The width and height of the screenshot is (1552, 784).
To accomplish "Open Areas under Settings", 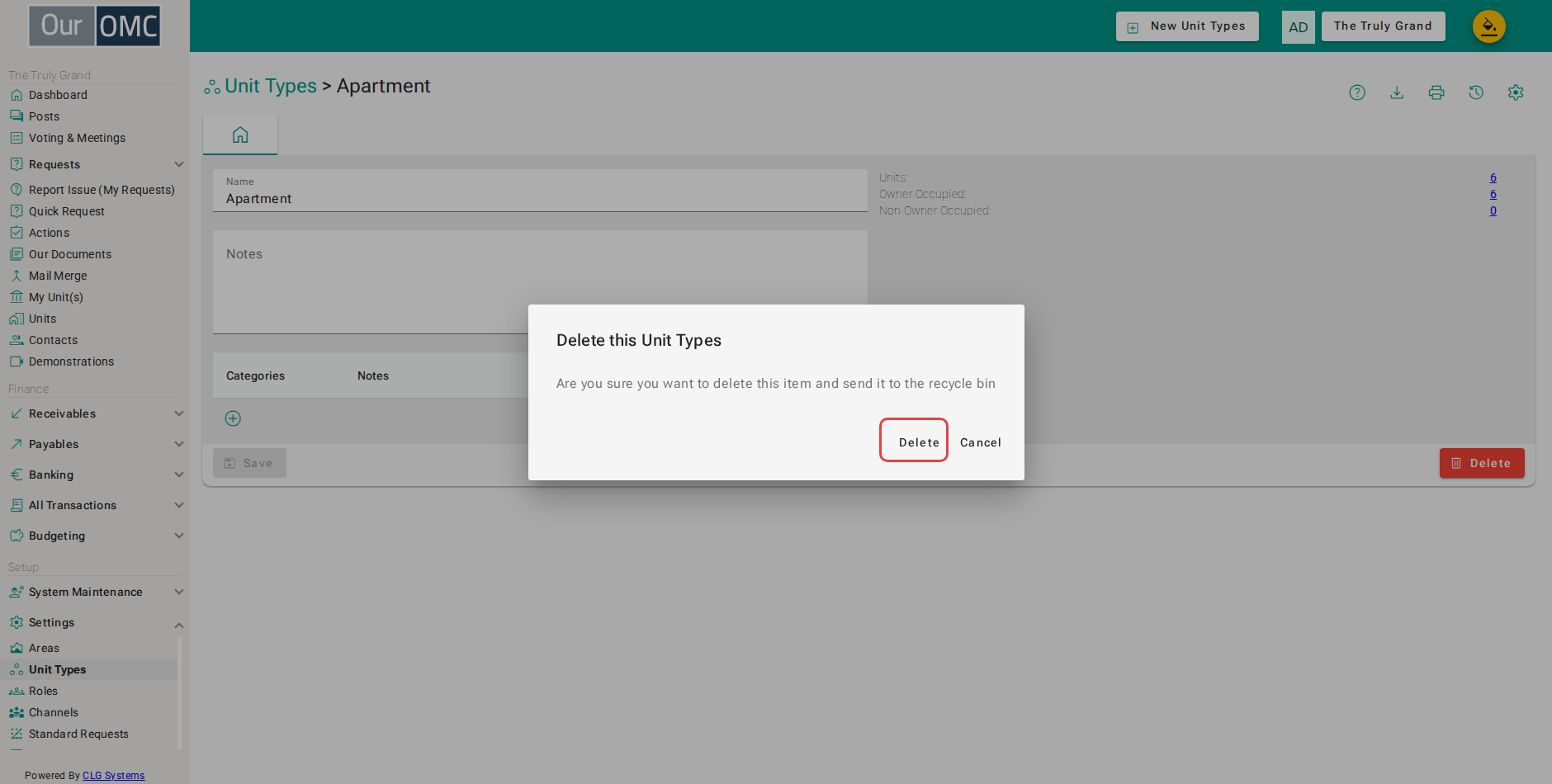I will coord(44,648).
